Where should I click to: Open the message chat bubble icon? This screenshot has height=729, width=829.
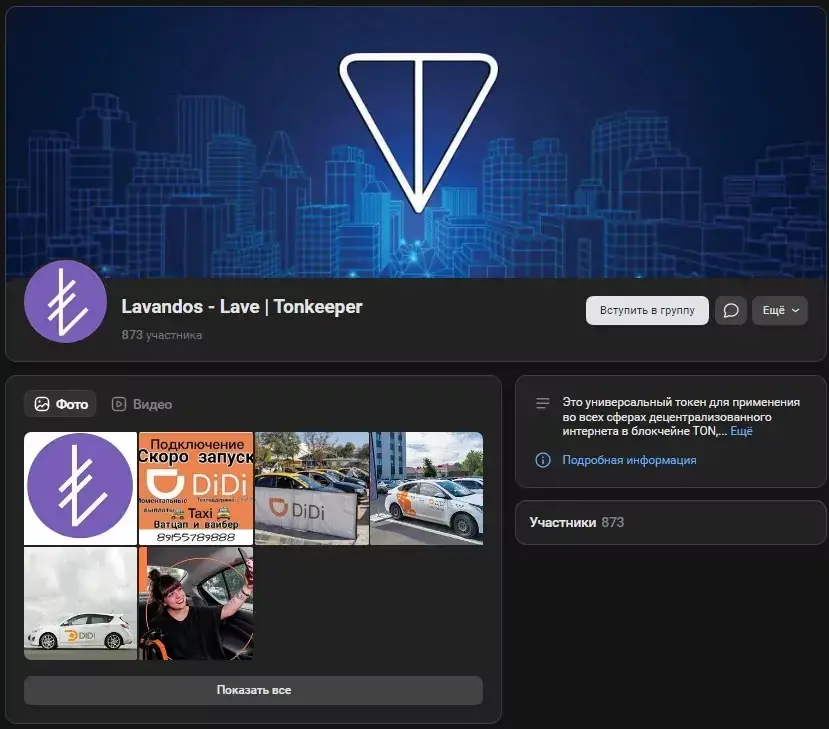click(x=731, y=310)
